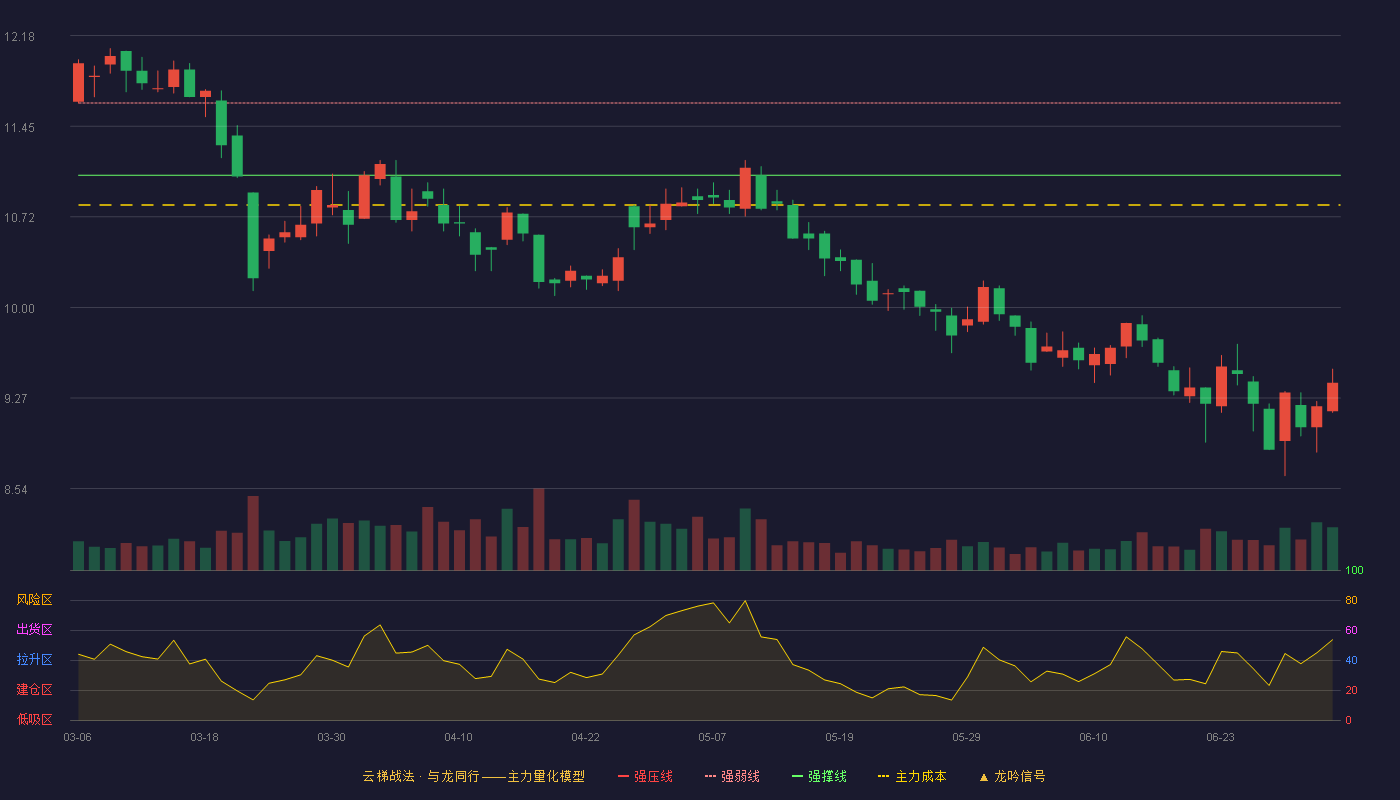Image resolution: width=1400 pixels, height=800 pixels.
Task: Click the 05-29 date label
Action: coord(966,737)
